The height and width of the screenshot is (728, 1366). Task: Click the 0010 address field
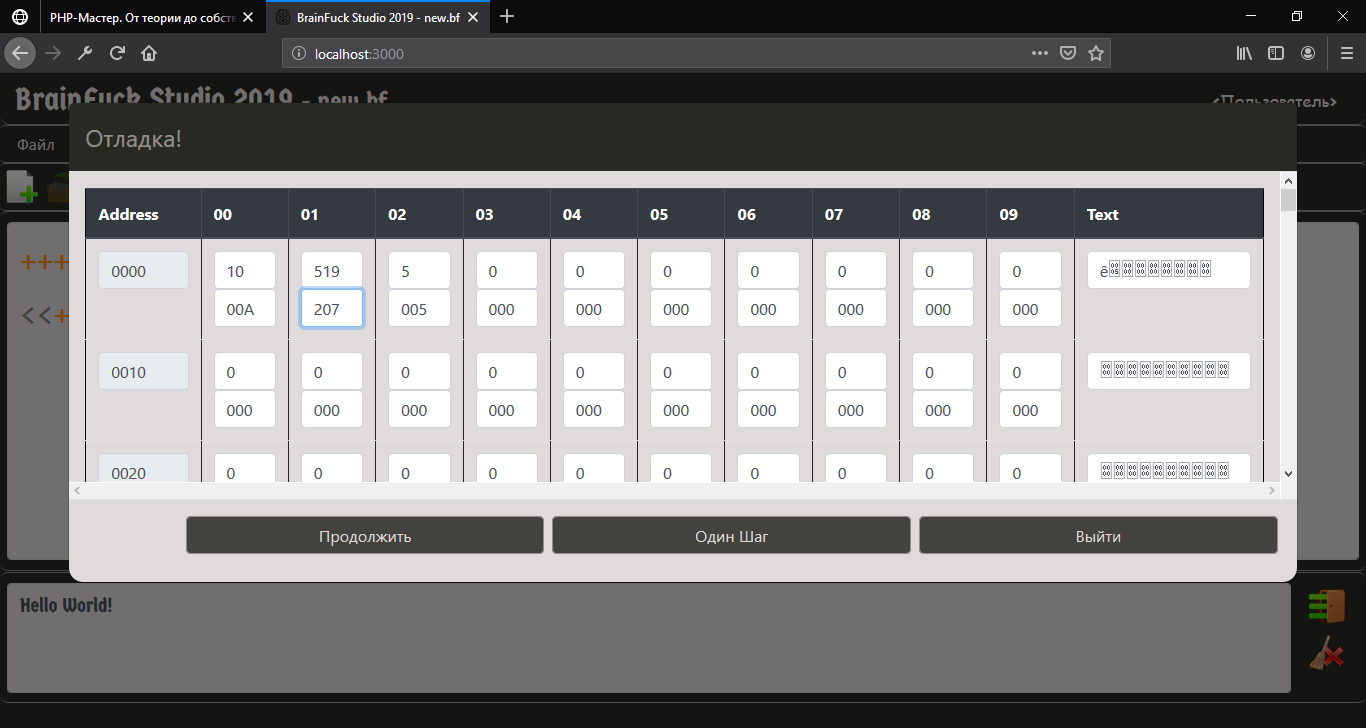tap(143, 371)
